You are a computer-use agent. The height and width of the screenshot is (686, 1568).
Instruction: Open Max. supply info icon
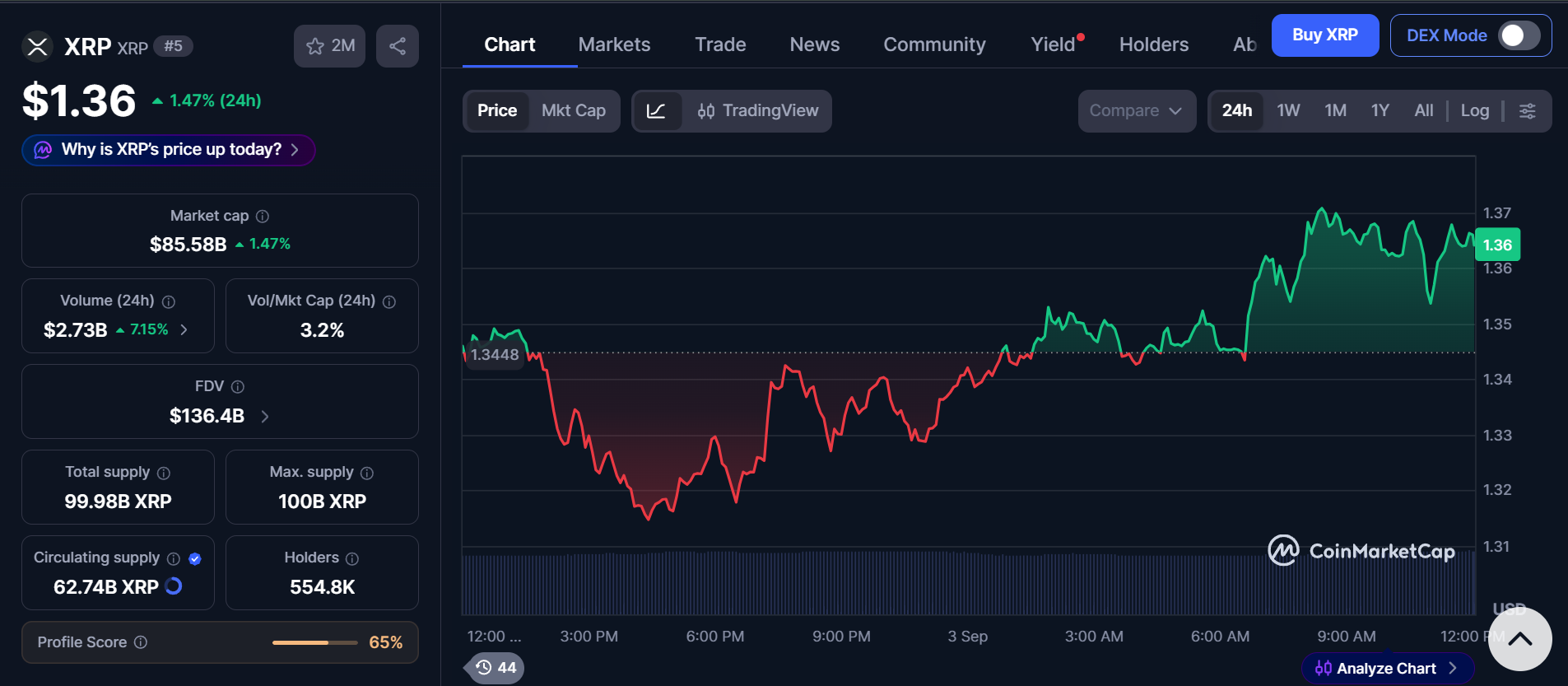[367, 474]
